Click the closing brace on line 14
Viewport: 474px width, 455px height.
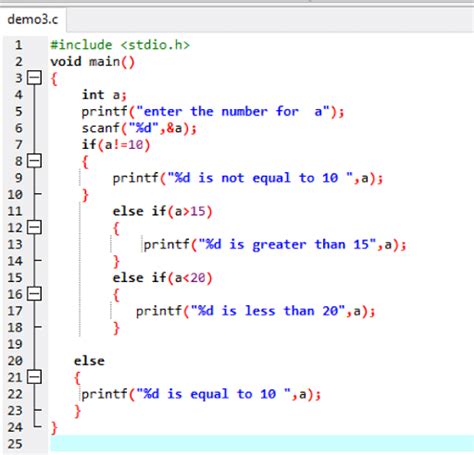tap(116, 262)
